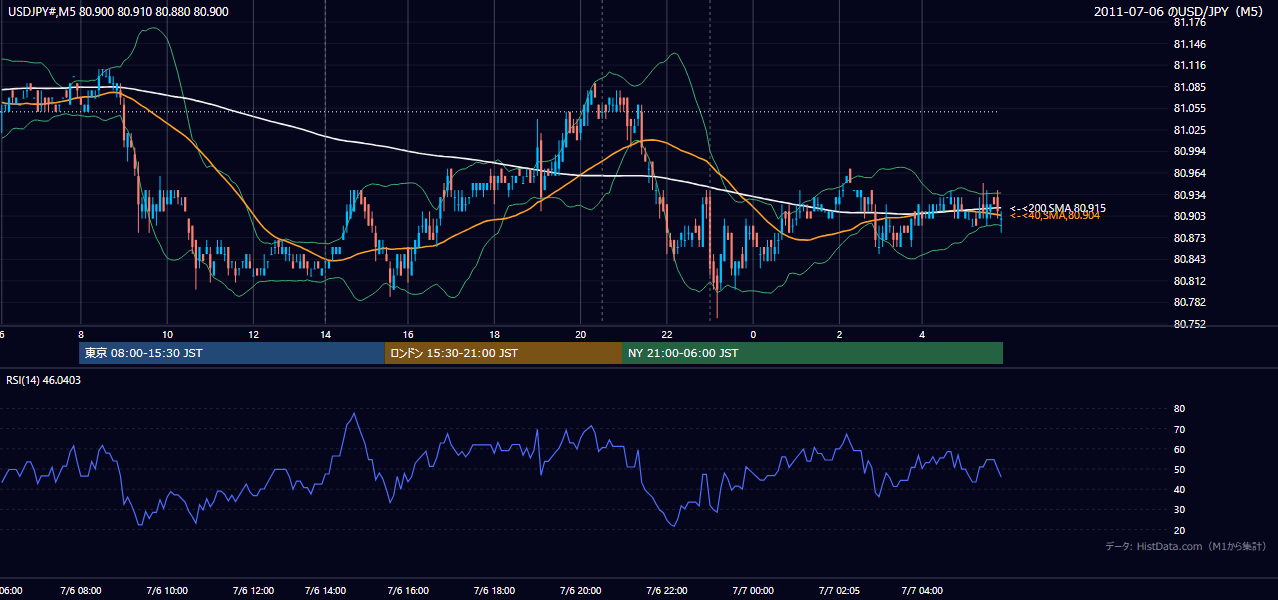This screenshot has height=600, width=1278.
Task: Click price axis value 81.085
Action: point(1188,87)
